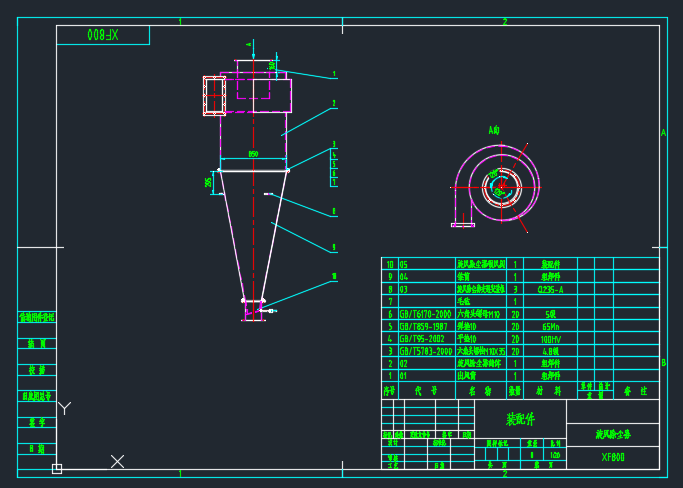This screenshot has height=488, width=683.
Task: Select the GB/T6170-2000 code cell
Action: pyautogui.click(x=425, y=314)
